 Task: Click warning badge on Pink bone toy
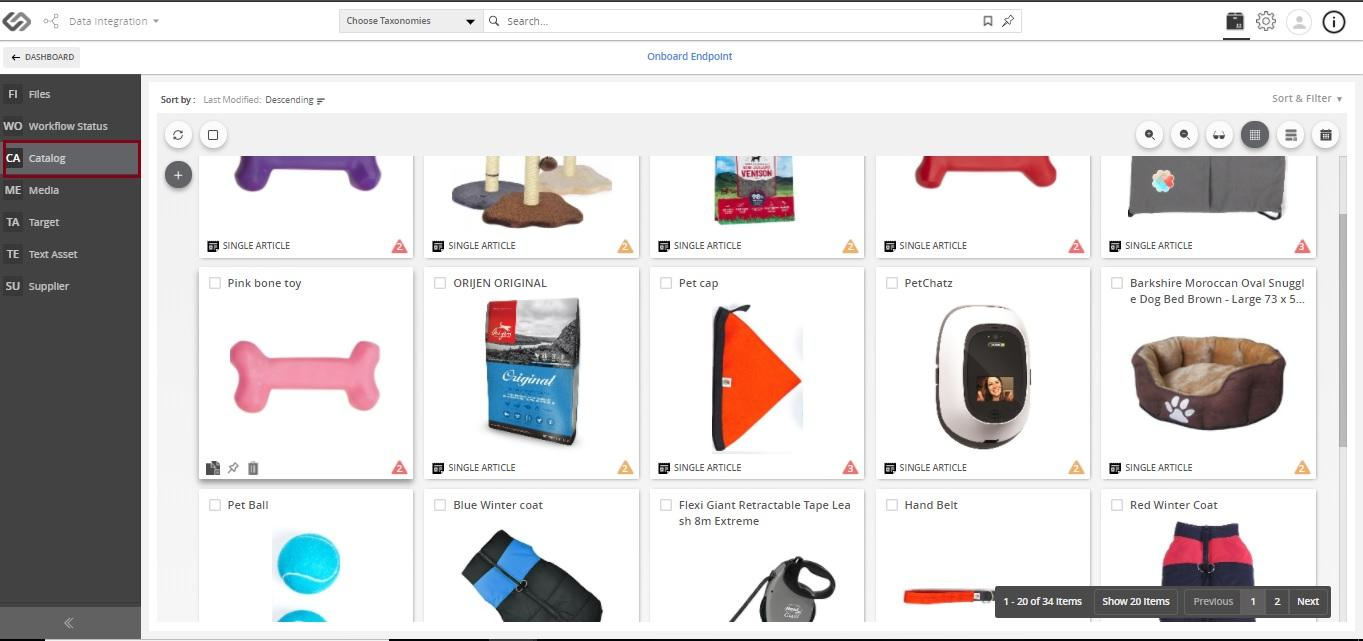click(x=399, y=468)
